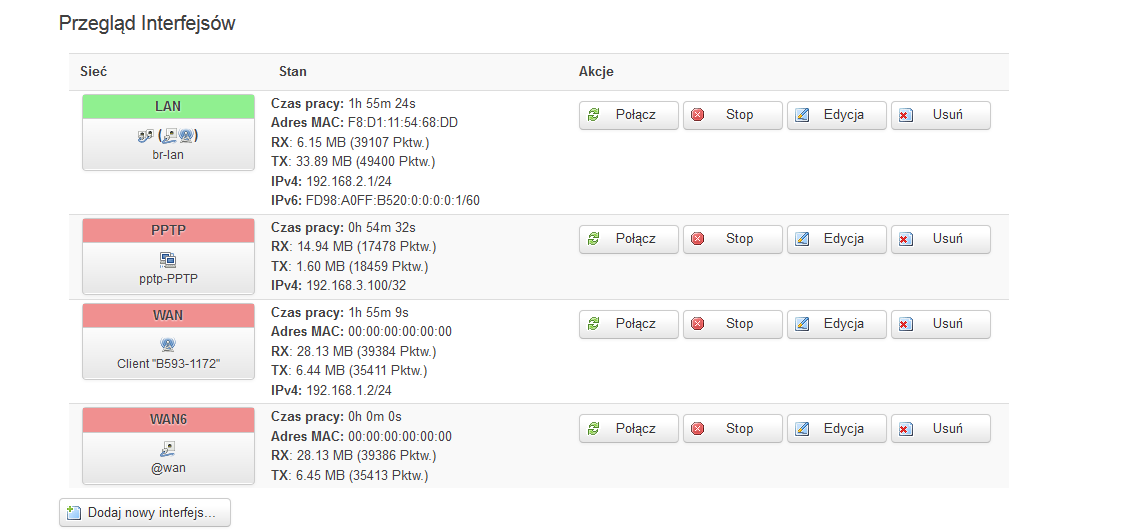Image resolution: width=1134 pixels, height=530 pixels.
Task: Click the red WAN6 network header
Action: tap(169, 420)
